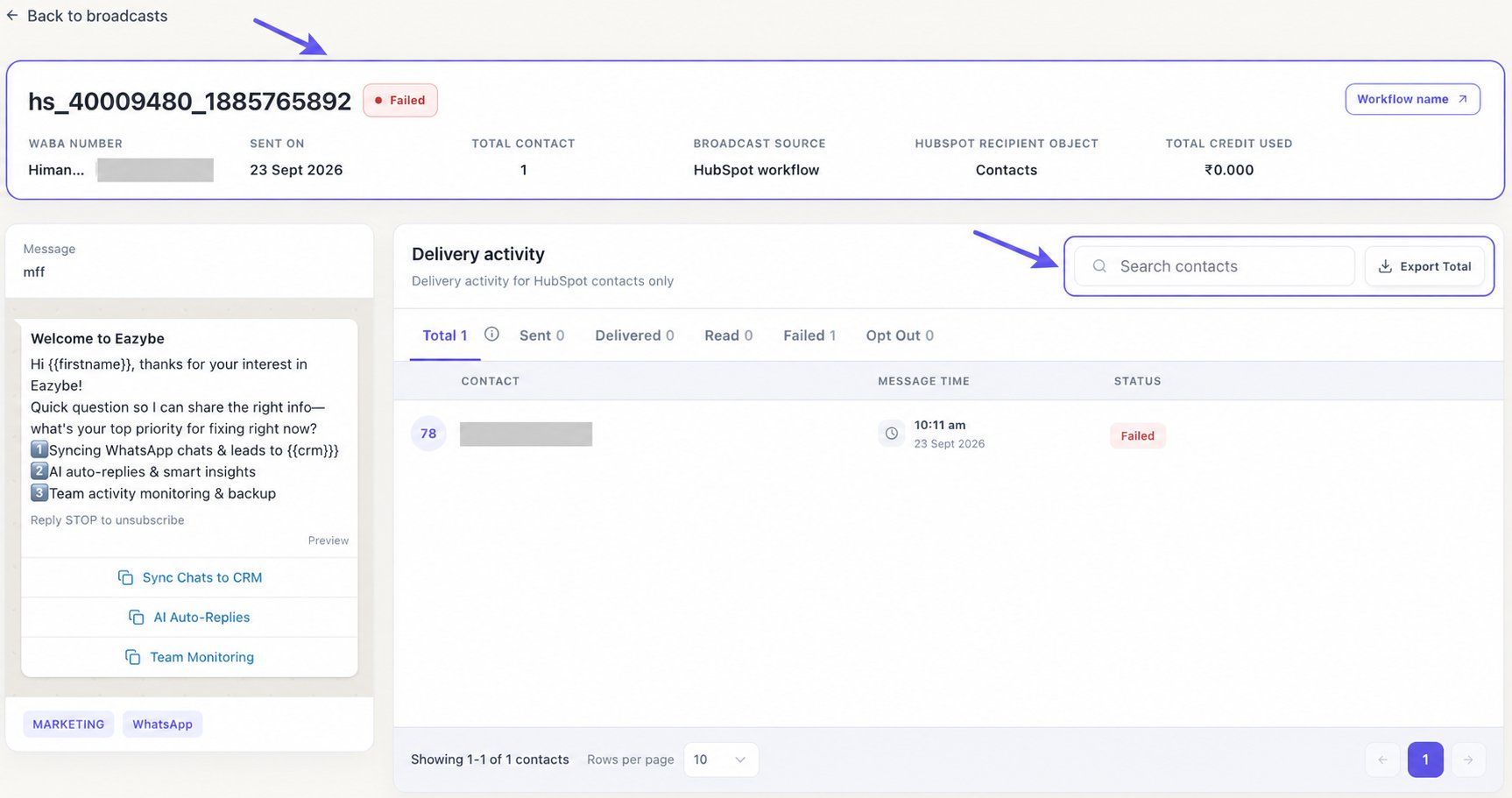Viewport: 1512px width, 798px height.
Task: Click the CONTACT column header
Action: [x=491, y=381]
